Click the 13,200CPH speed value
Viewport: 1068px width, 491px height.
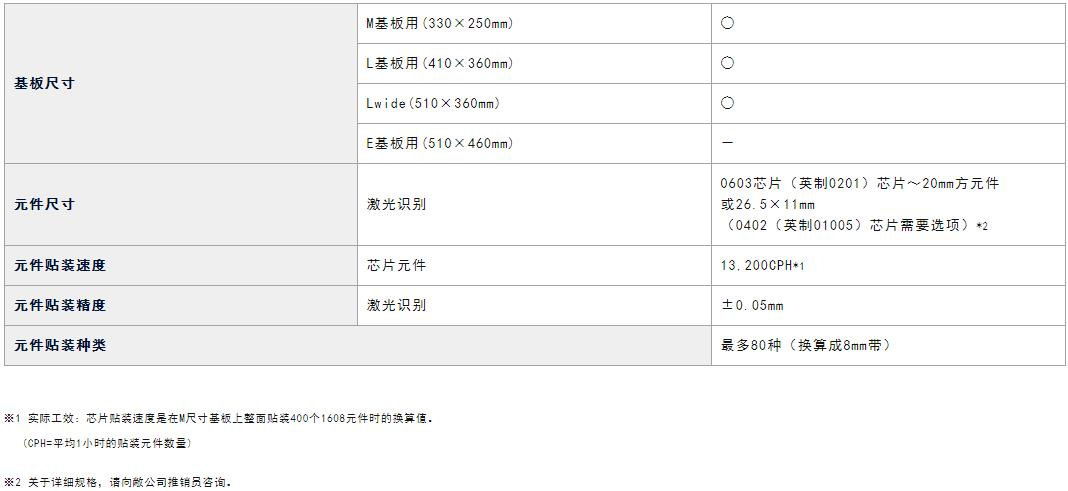[x=762, y=265]
